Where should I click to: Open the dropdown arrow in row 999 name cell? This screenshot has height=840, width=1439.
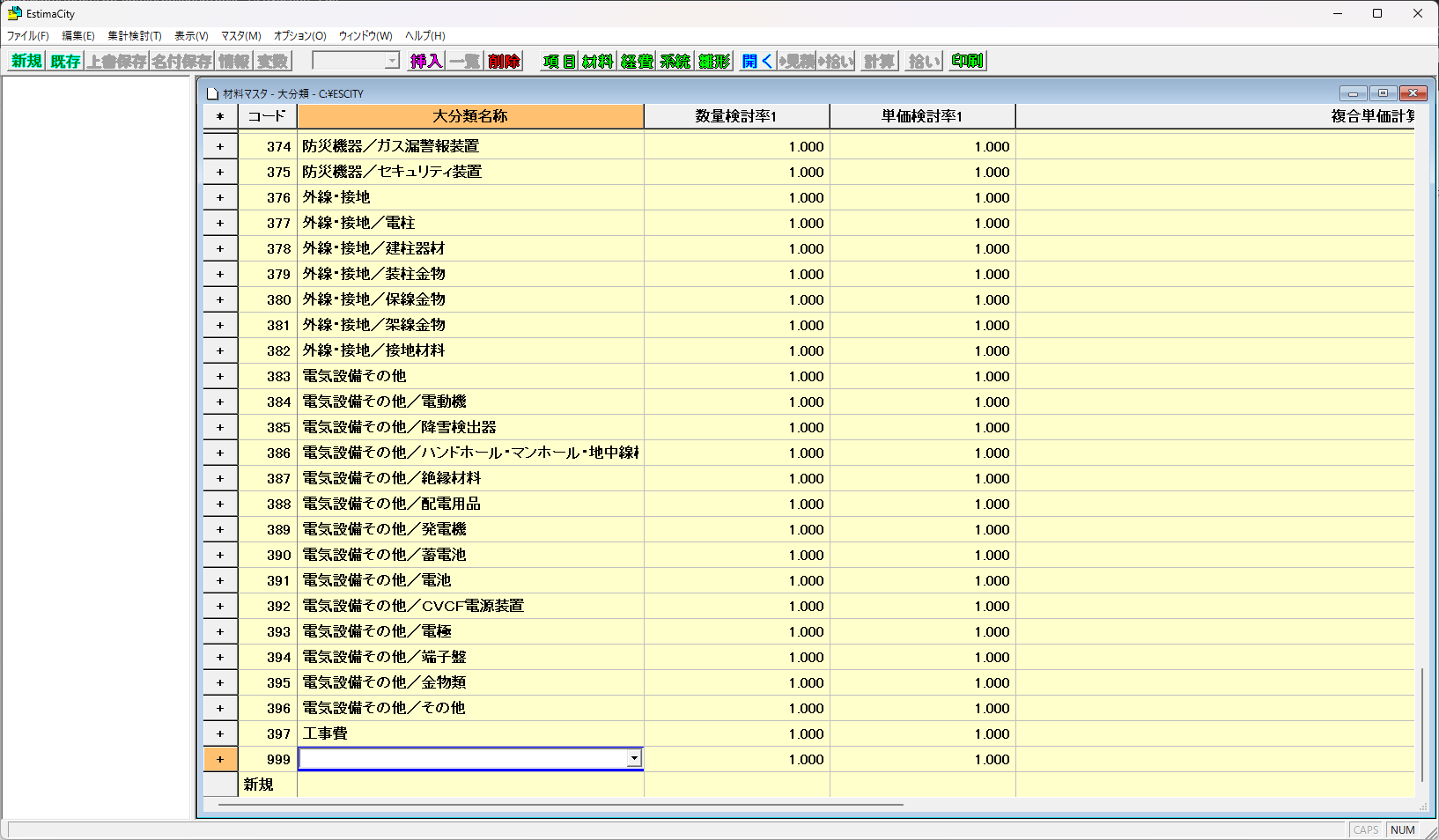tap(633, 759)
